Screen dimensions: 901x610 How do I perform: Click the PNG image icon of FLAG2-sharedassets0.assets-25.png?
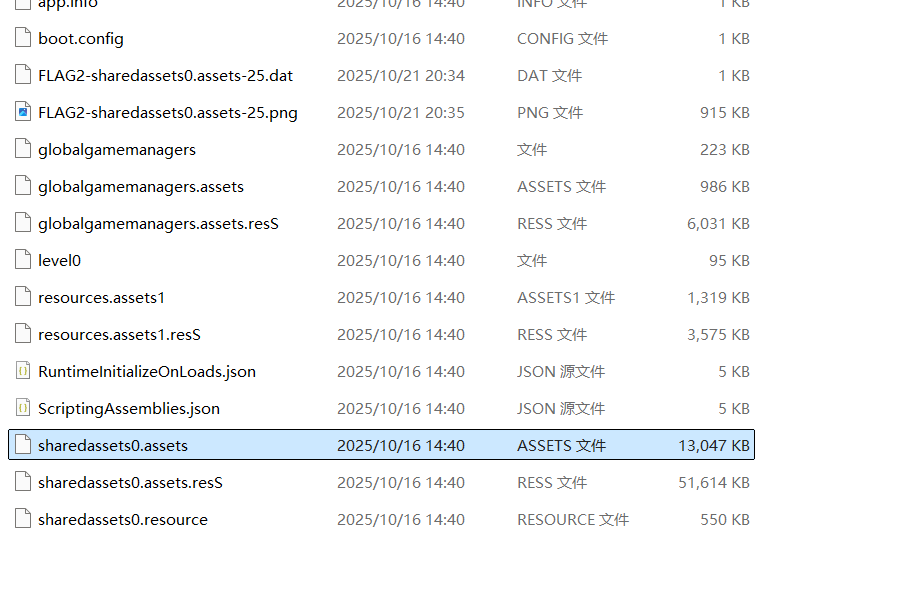[x=23, y=112]
